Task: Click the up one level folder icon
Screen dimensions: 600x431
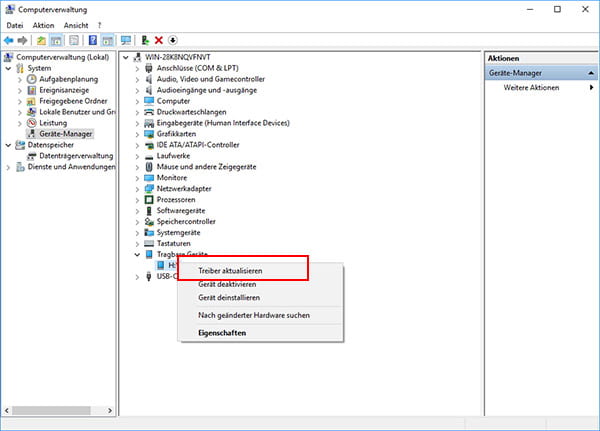Action: pos(42,40)
